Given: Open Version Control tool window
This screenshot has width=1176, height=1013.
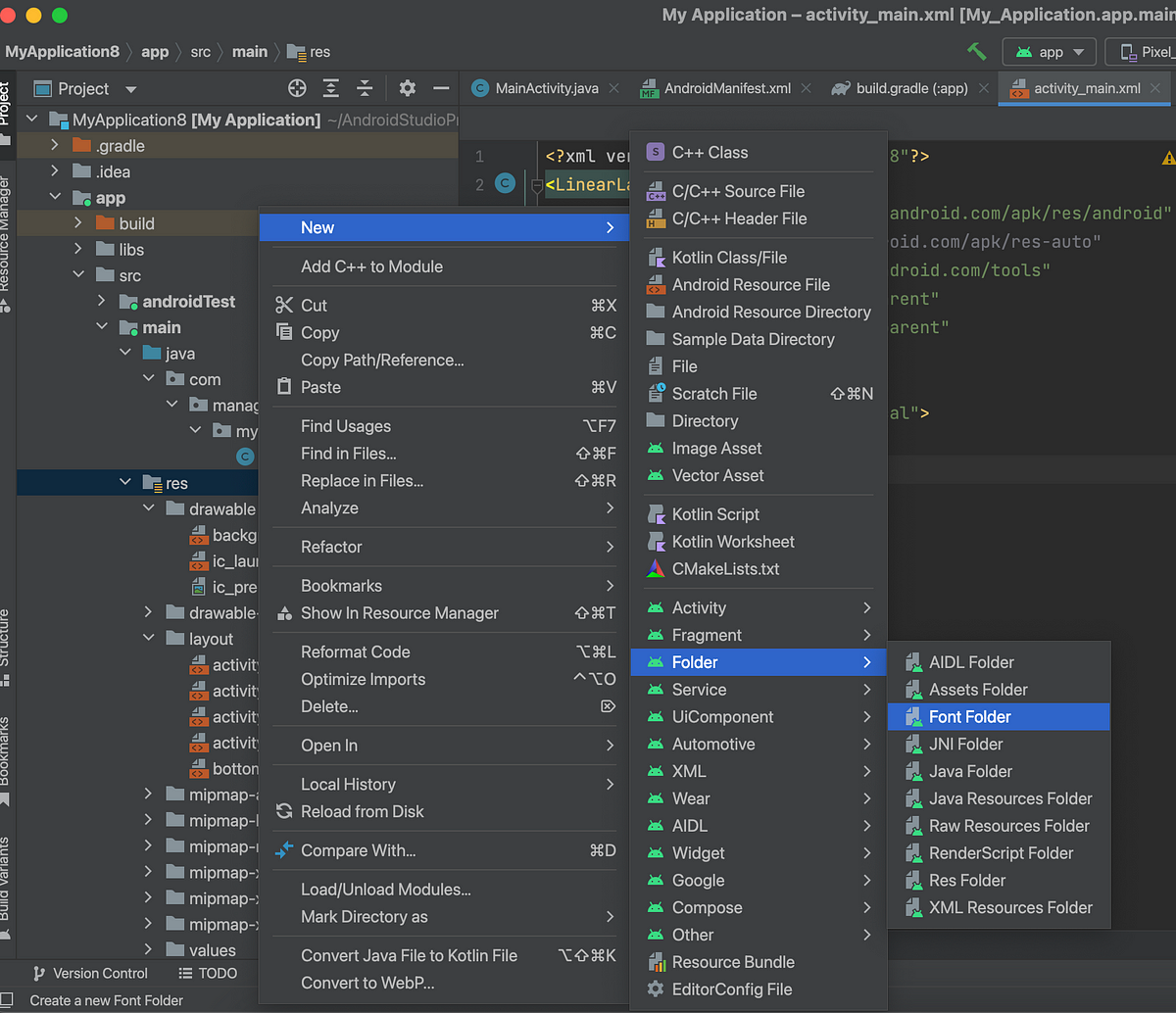Looking at the screenshot, I should [x=90, y=973].
